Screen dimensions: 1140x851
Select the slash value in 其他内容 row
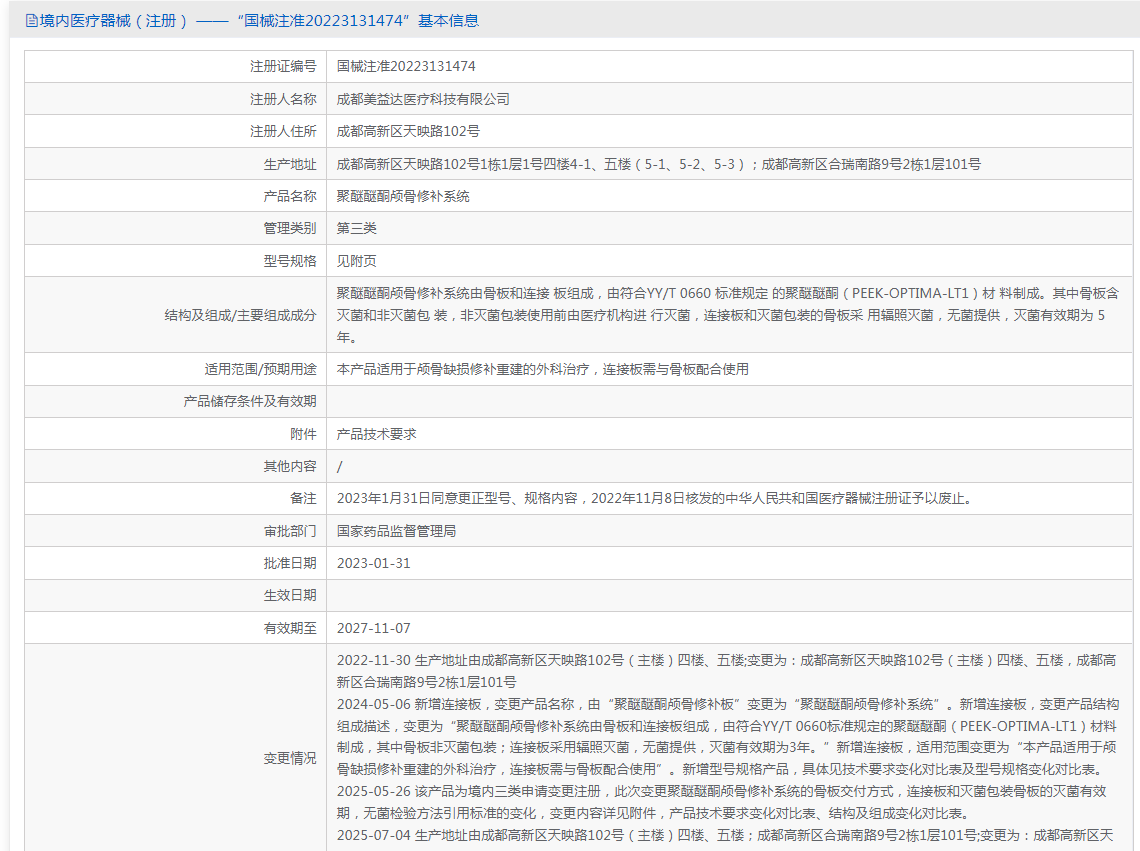pos(340,466)
